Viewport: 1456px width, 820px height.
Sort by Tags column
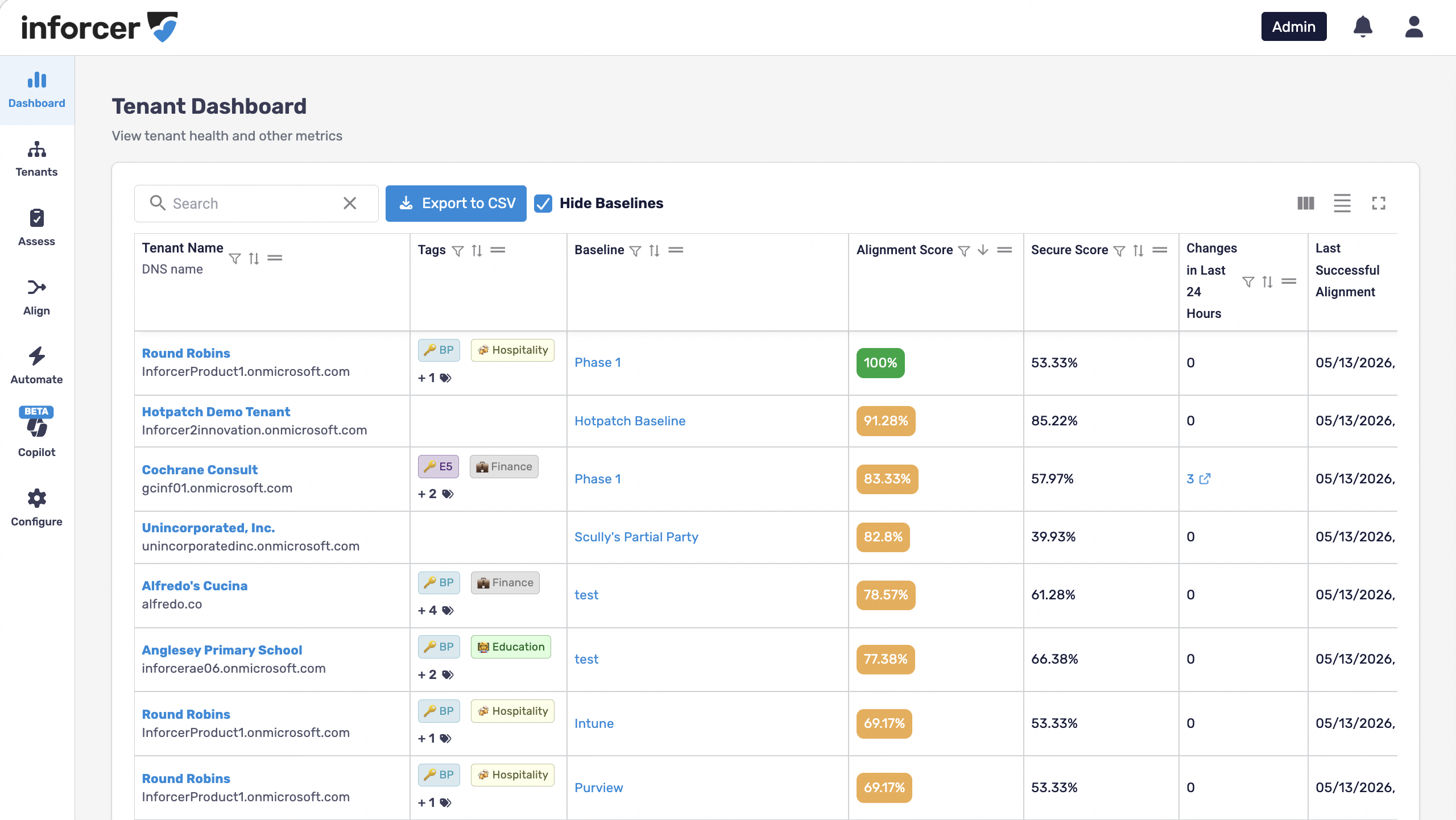click(x=477, y=251)
